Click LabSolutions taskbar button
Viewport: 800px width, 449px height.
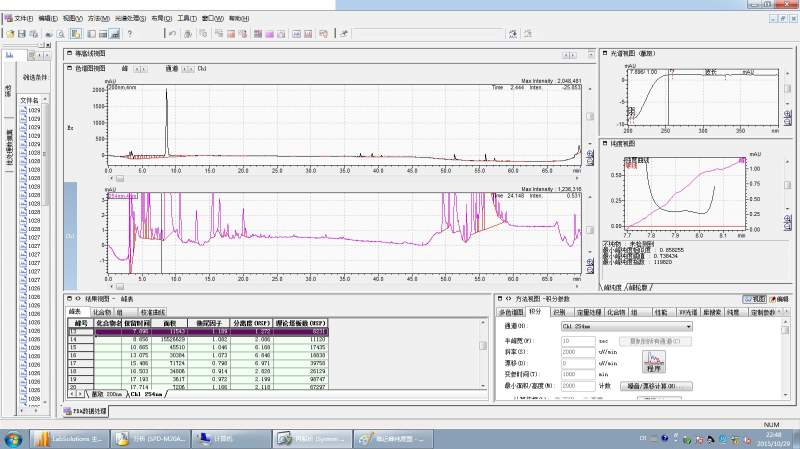(x=67, y=438)
